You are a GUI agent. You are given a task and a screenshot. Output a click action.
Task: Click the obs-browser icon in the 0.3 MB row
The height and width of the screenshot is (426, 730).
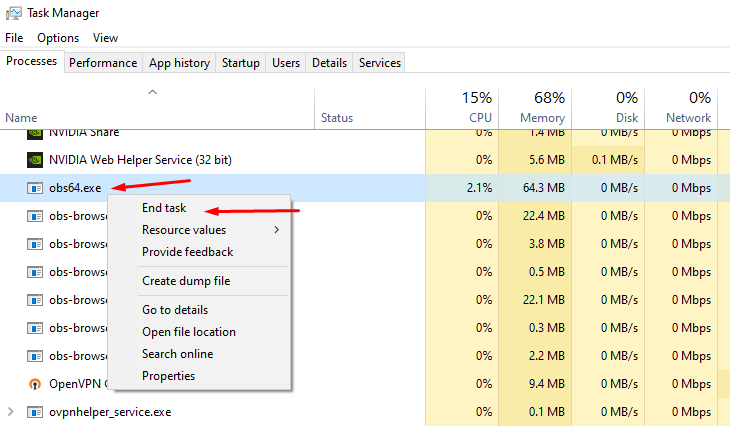[x=35, y=328]
